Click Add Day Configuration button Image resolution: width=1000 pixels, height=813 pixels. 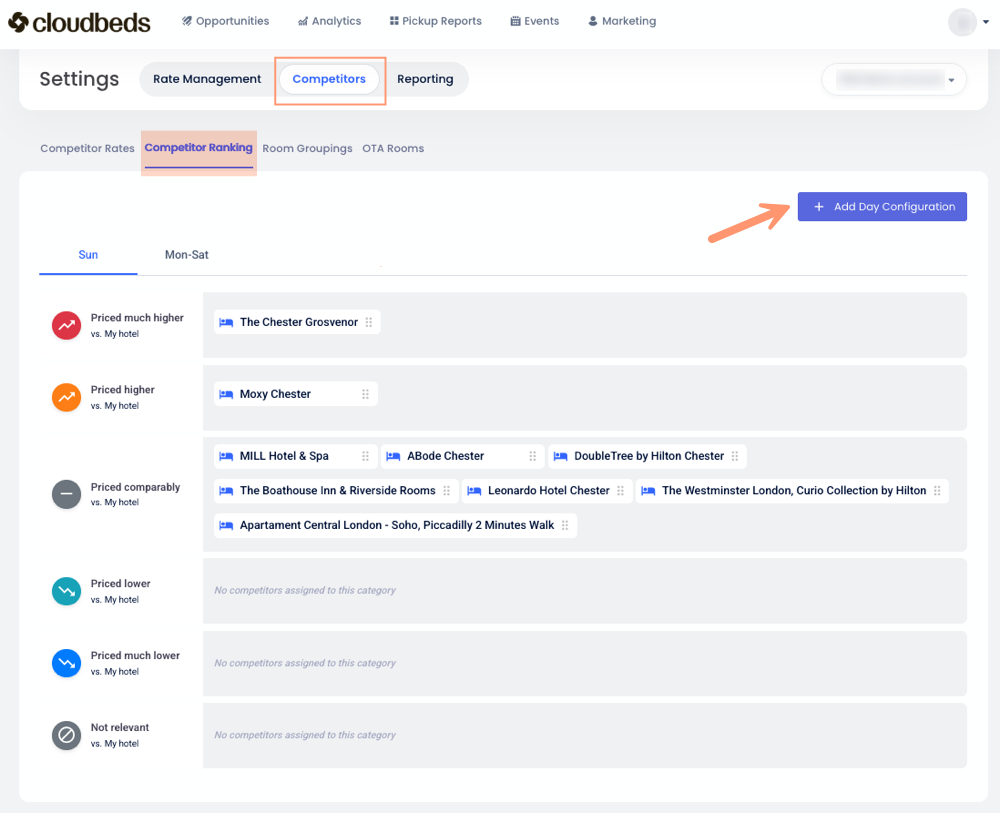[882, 207]
